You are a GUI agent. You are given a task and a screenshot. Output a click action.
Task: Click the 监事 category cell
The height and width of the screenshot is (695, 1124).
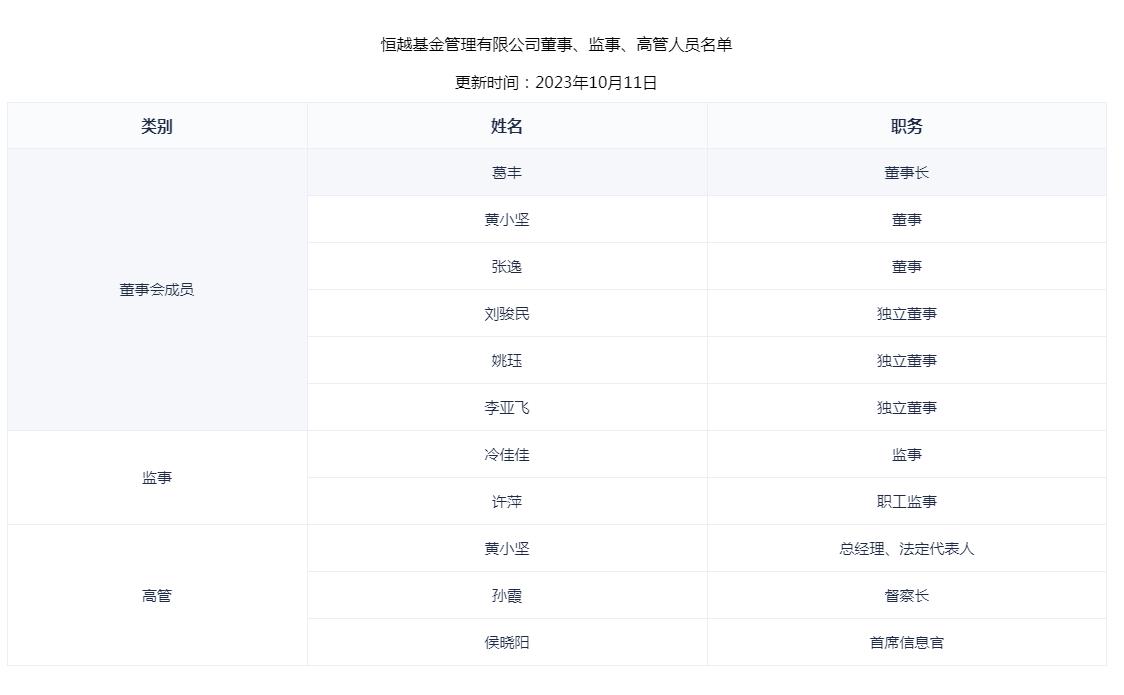157,477
